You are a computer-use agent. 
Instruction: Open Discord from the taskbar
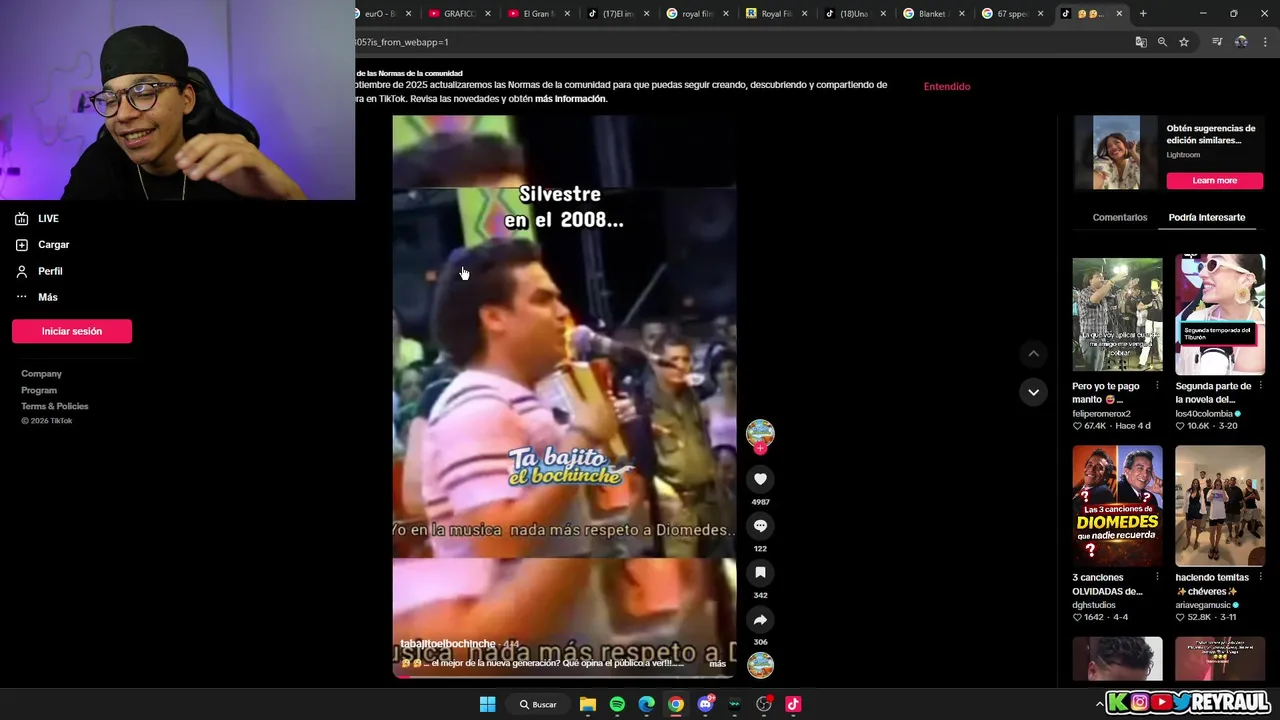[x=705, y=704]
